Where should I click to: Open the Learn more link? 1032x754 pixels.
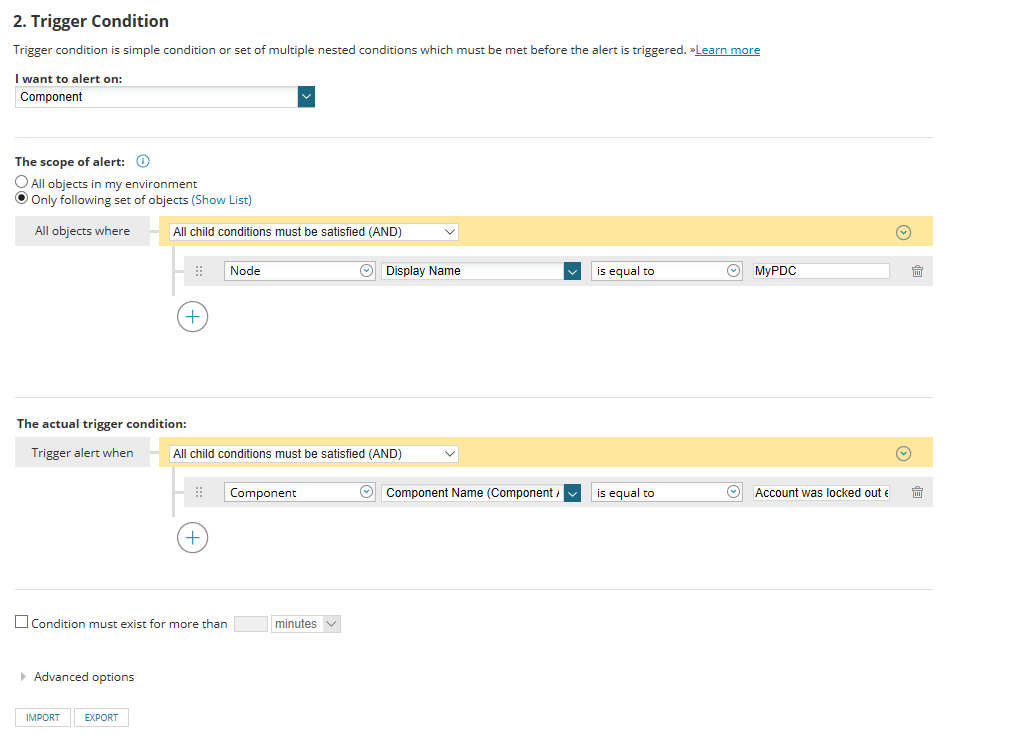[727, 50]
